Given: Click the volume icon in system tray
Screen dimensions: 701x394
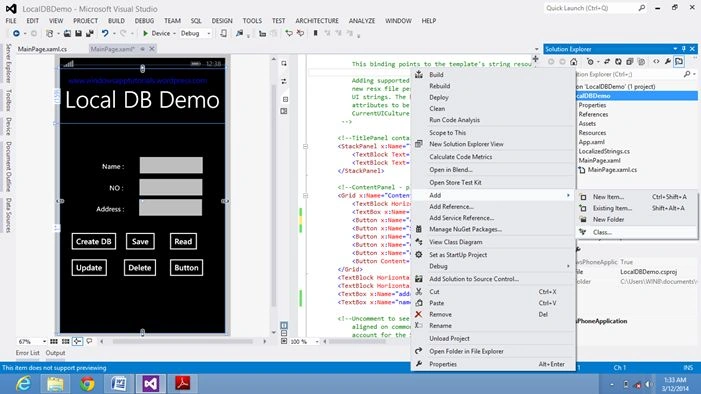Looking at the screenshot, I should pyautogui.click(x=648, y=385).
